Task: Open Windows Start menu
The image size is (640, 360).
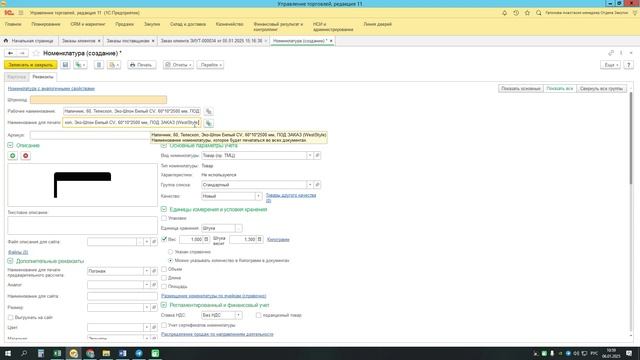Action: tap(8, 353)
